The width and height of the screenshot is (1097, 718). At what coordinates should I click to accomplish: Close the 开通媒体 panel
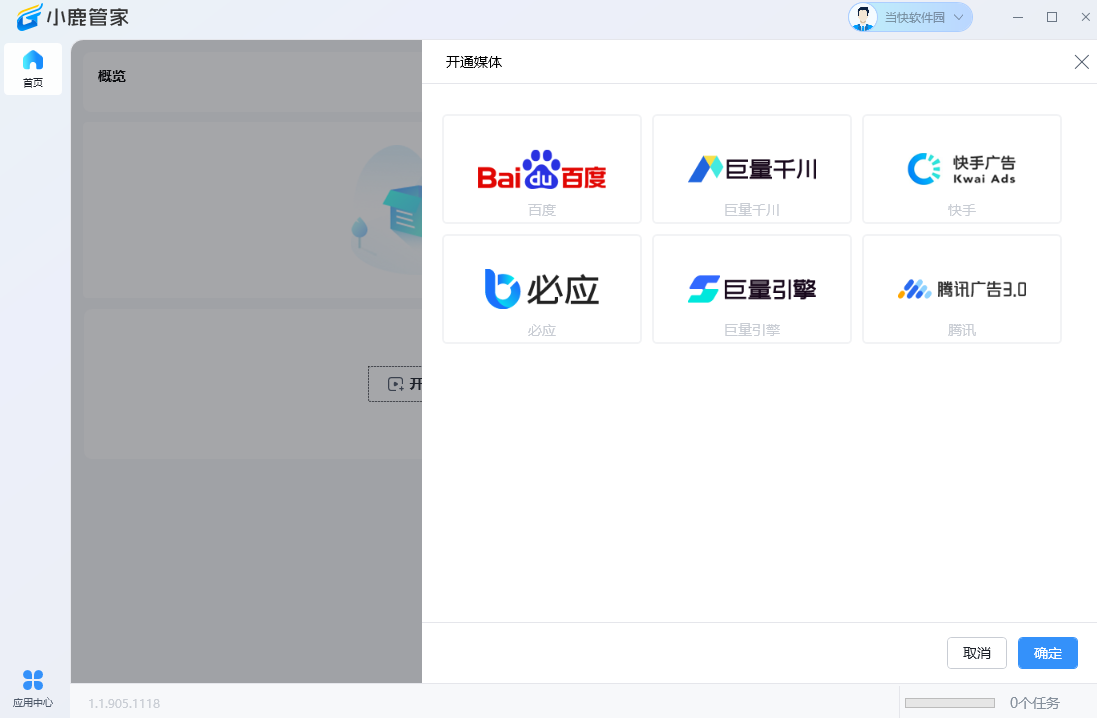click(x=1081, y=62)
